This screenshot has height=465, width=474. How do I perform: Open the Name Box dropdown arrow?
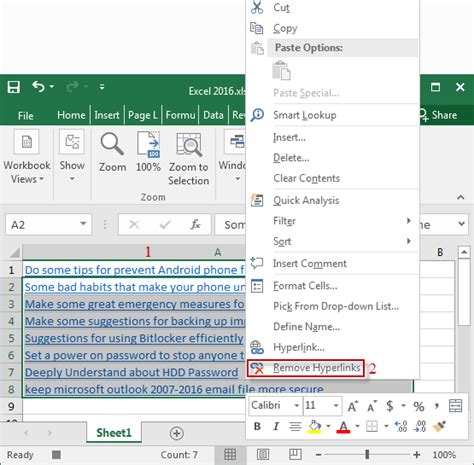pos(83,224)
